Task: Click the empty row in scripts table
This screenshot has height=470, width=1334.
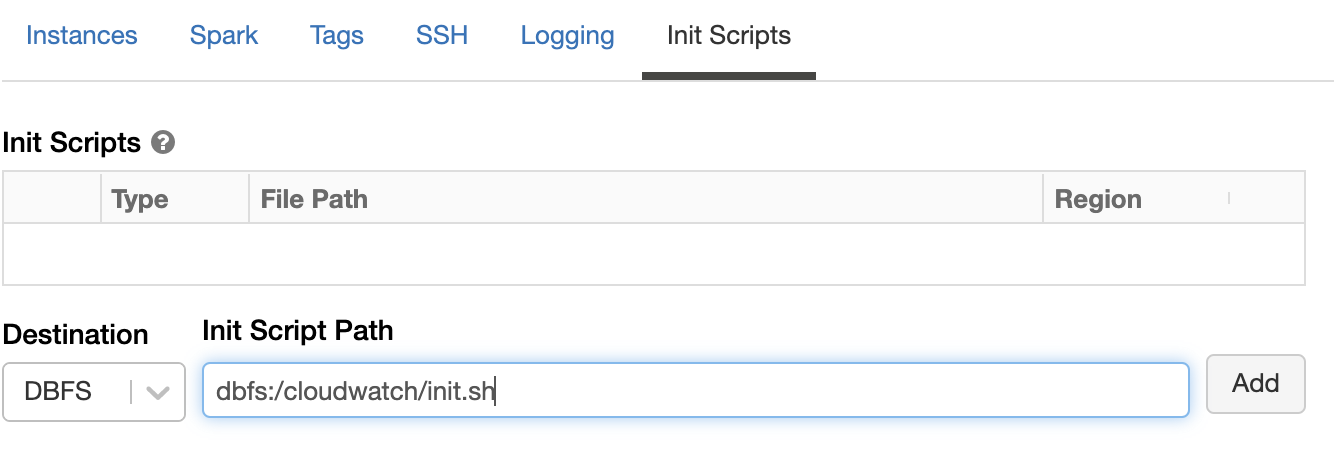Action: click(654, 254)
